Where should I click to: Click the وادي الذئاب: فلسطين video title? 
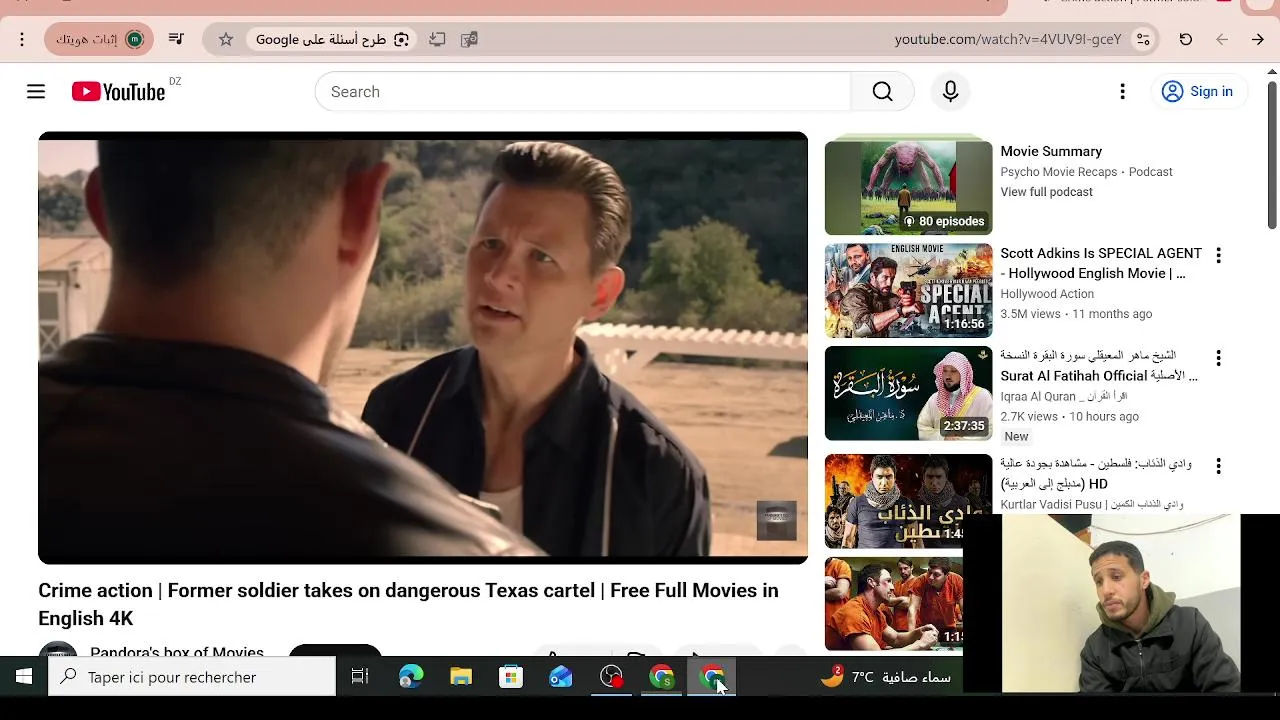(x=1096, y=474)
